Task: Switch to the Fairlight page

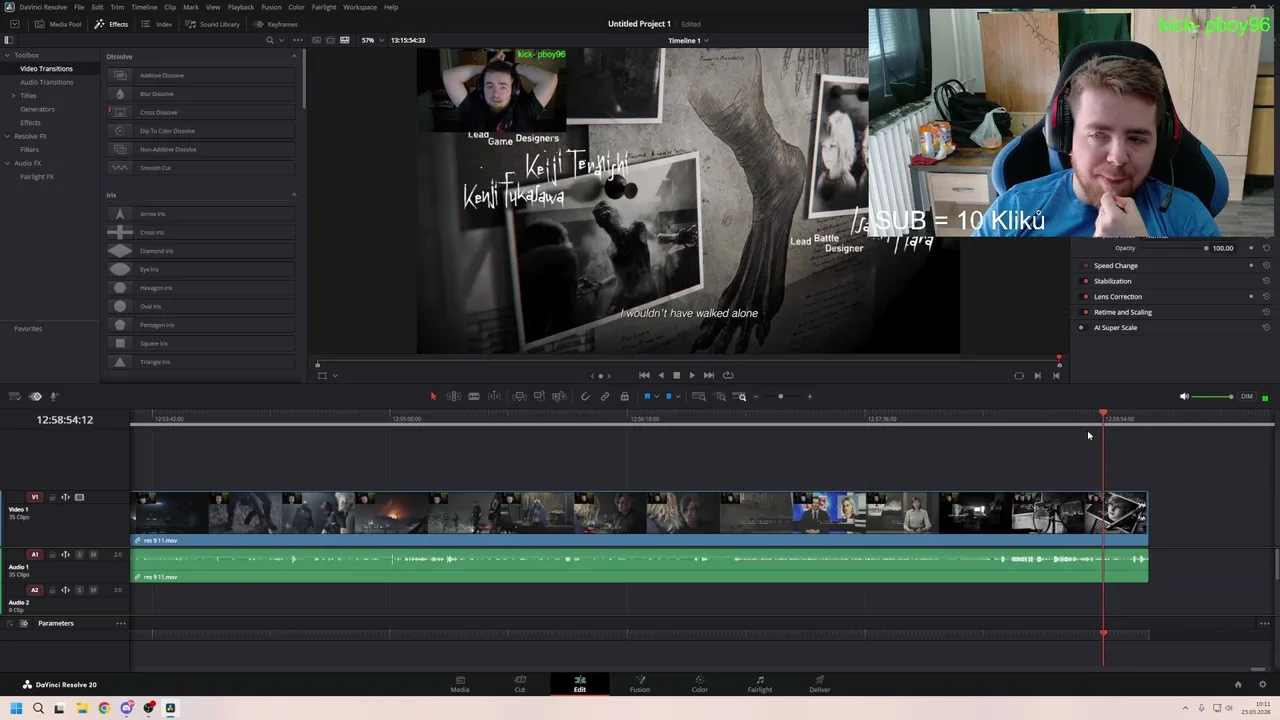Action: [x=760, y=685]
